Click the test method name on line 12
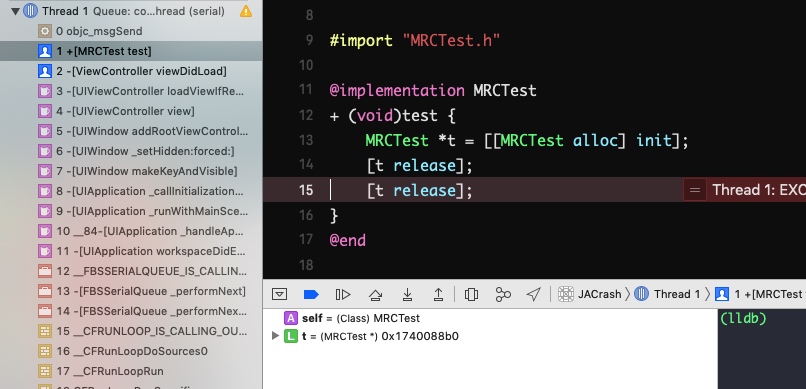 [x=420, y=116]
